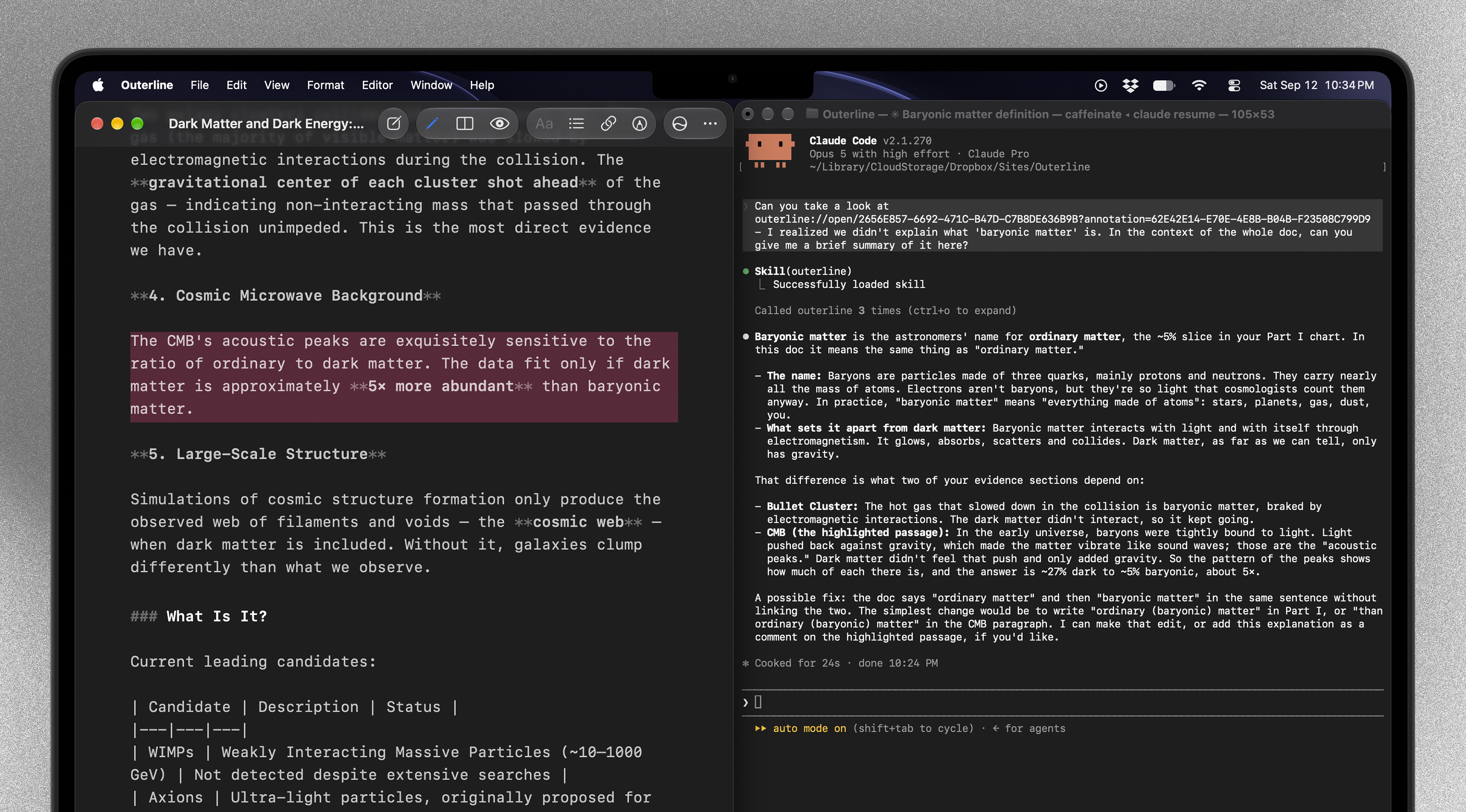Image resolution: width=1466 pixels, height=812 pixels.
Task: Click the '4. Cosmic Microwave Background' heading
Action: [285, 295]
